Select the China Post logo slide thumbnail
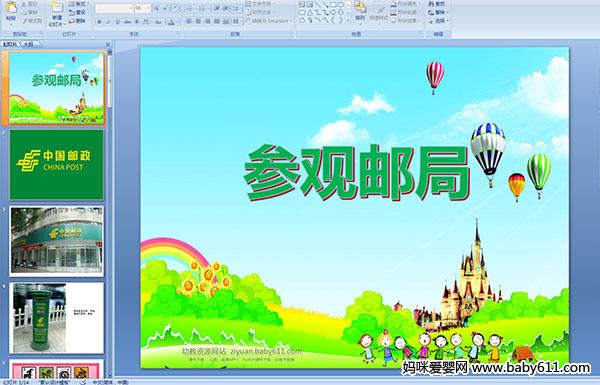 click(x=57, y=165)
